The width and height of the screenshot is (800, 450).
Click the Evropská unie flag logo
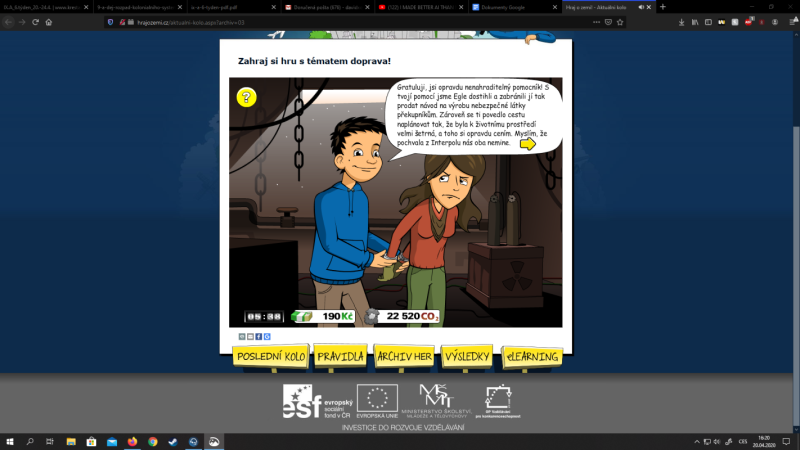coord(378,402)
